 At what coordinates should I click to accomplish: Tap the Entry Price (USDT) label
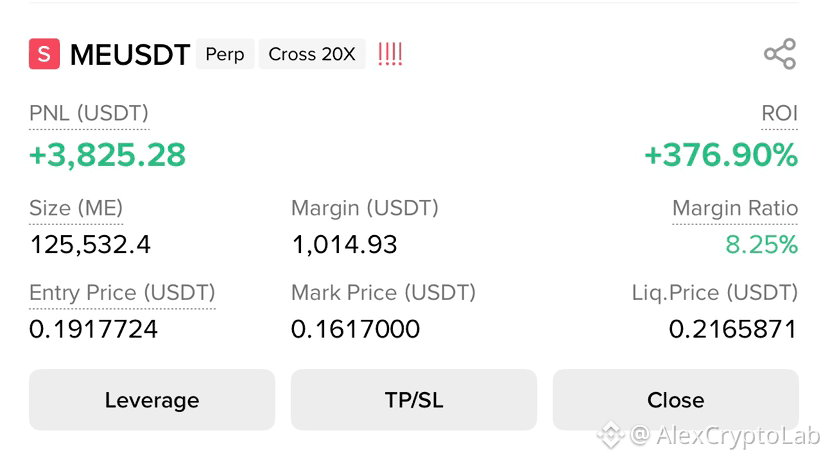click(x=122, y=293)
